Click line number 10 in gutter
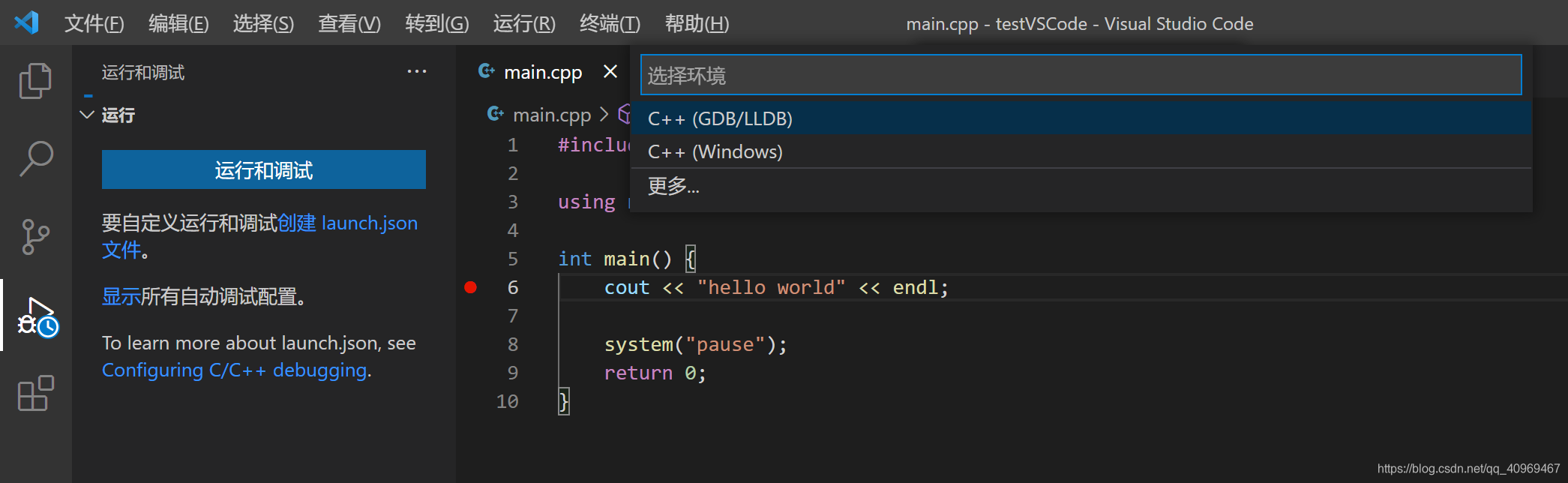Screen dimensions: 1568x483 coord(507,401)
